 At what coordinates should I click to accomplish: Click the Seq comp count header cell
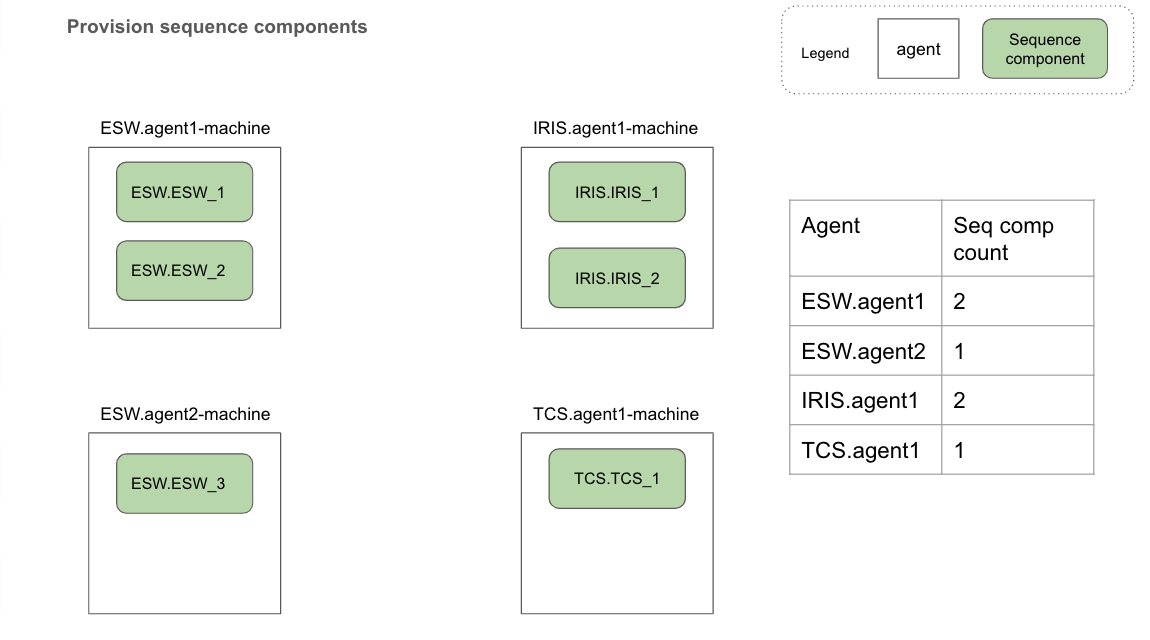tap(1017, 238)
